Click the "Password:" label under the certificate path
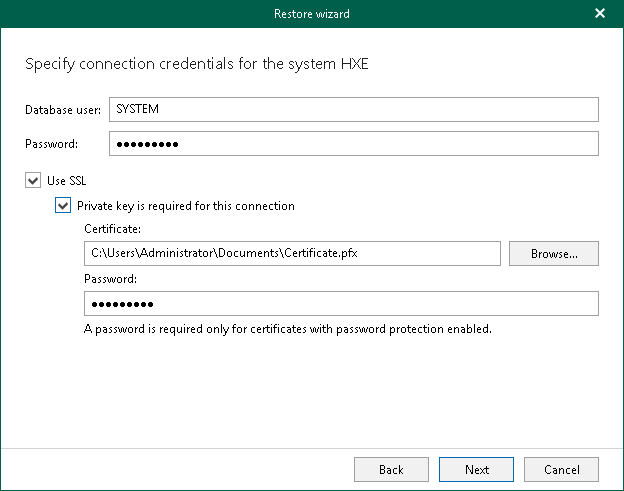This screenshot has width=624, height=491. (x=111, y=280)
